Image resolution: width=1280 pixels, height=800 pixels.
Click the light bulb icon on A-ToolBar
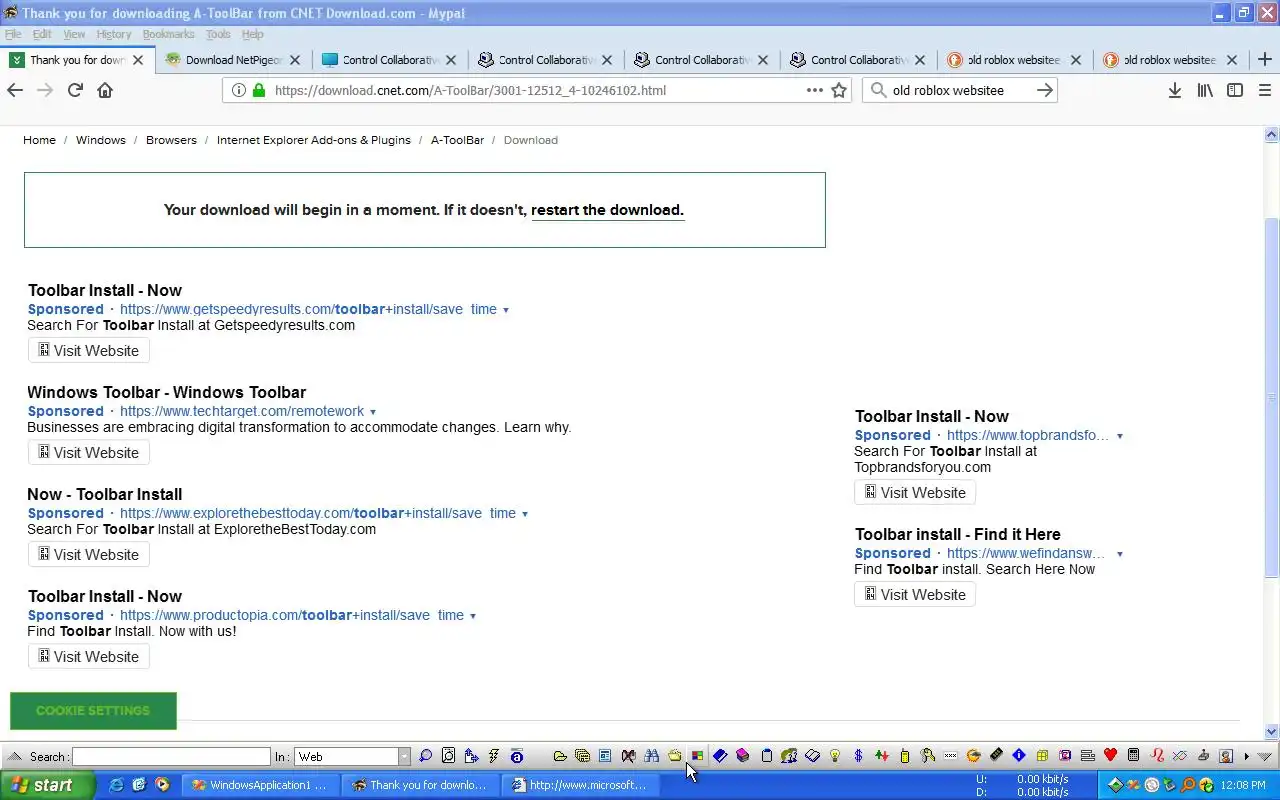coord(835,756)
